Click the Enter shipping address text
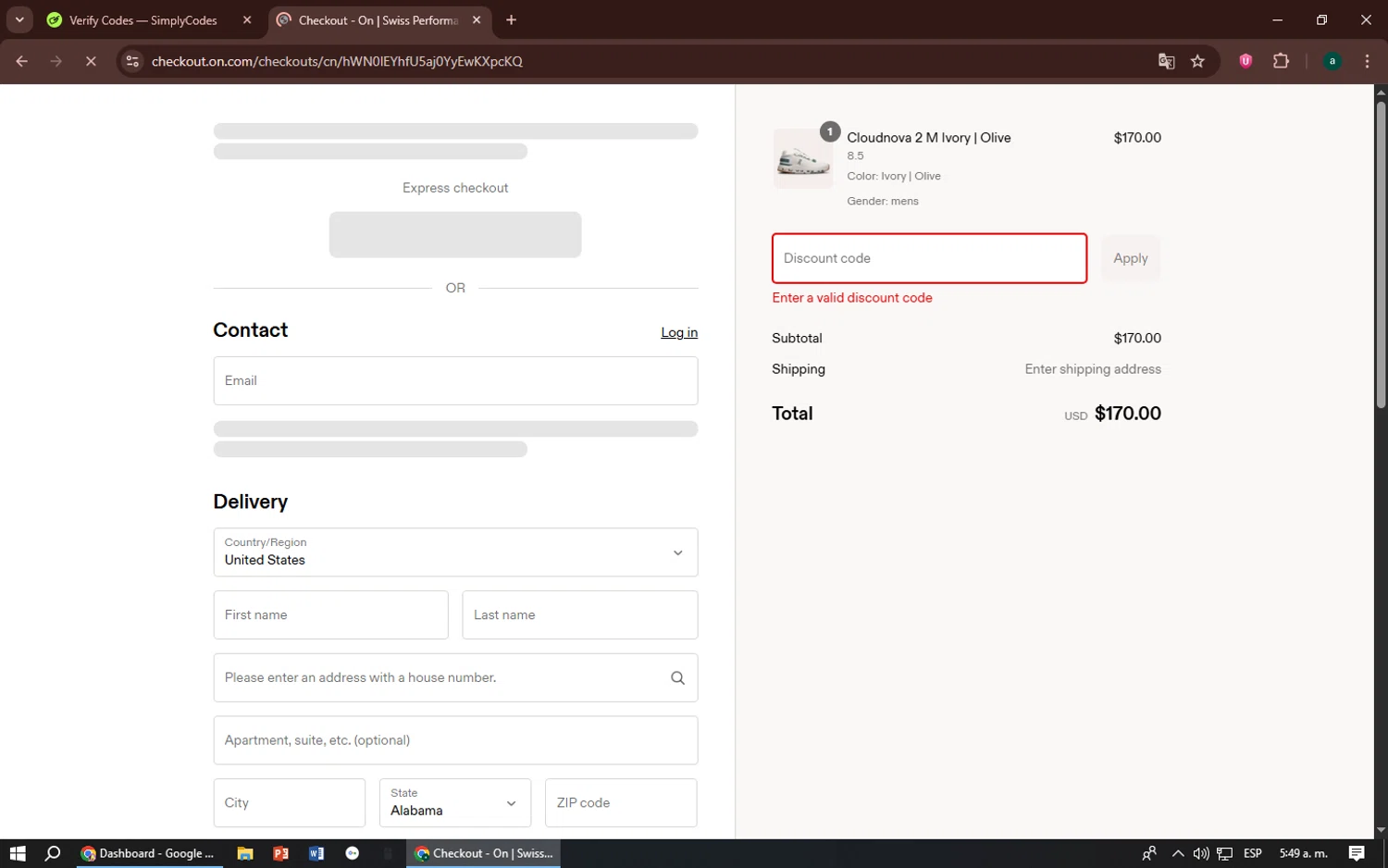Image resolution: width=1388 pixels, height=868 pixels. (x=1093, y=369)
